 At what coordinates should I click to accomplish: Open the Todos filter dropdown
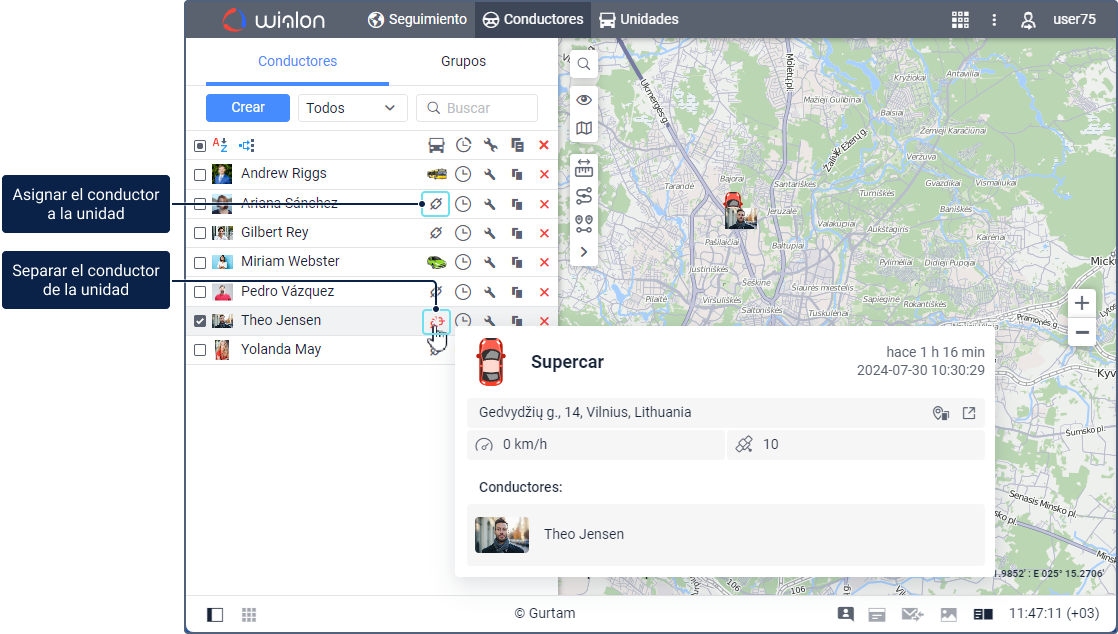click(x=352, y=108)
